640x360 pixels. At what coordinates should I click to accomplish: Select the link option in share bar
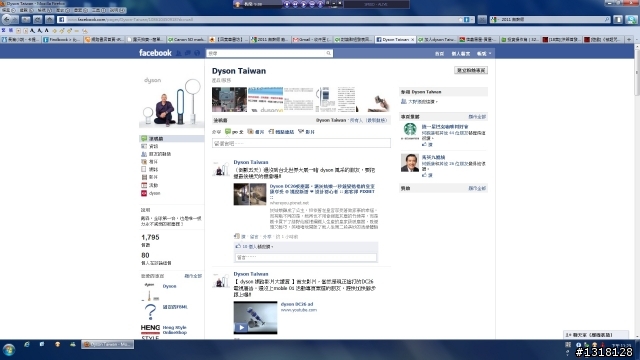(x=281, y=132)
